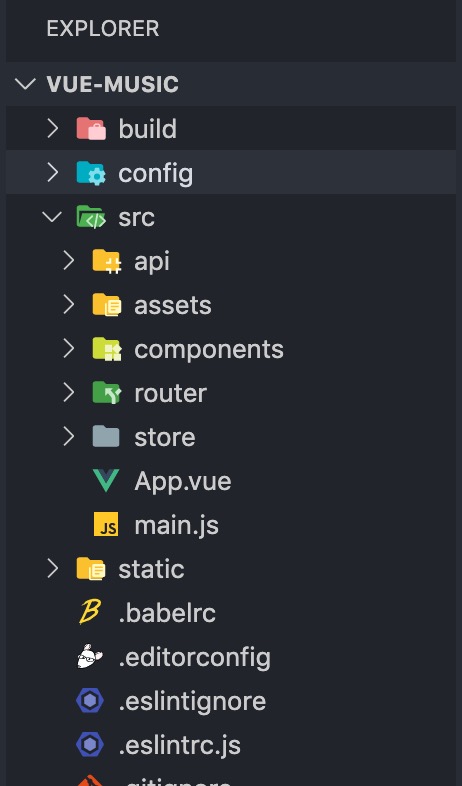This screenshot has height=786, width=462.
Task: Click the editorconfig mouse icon
Action: point(90,656)
